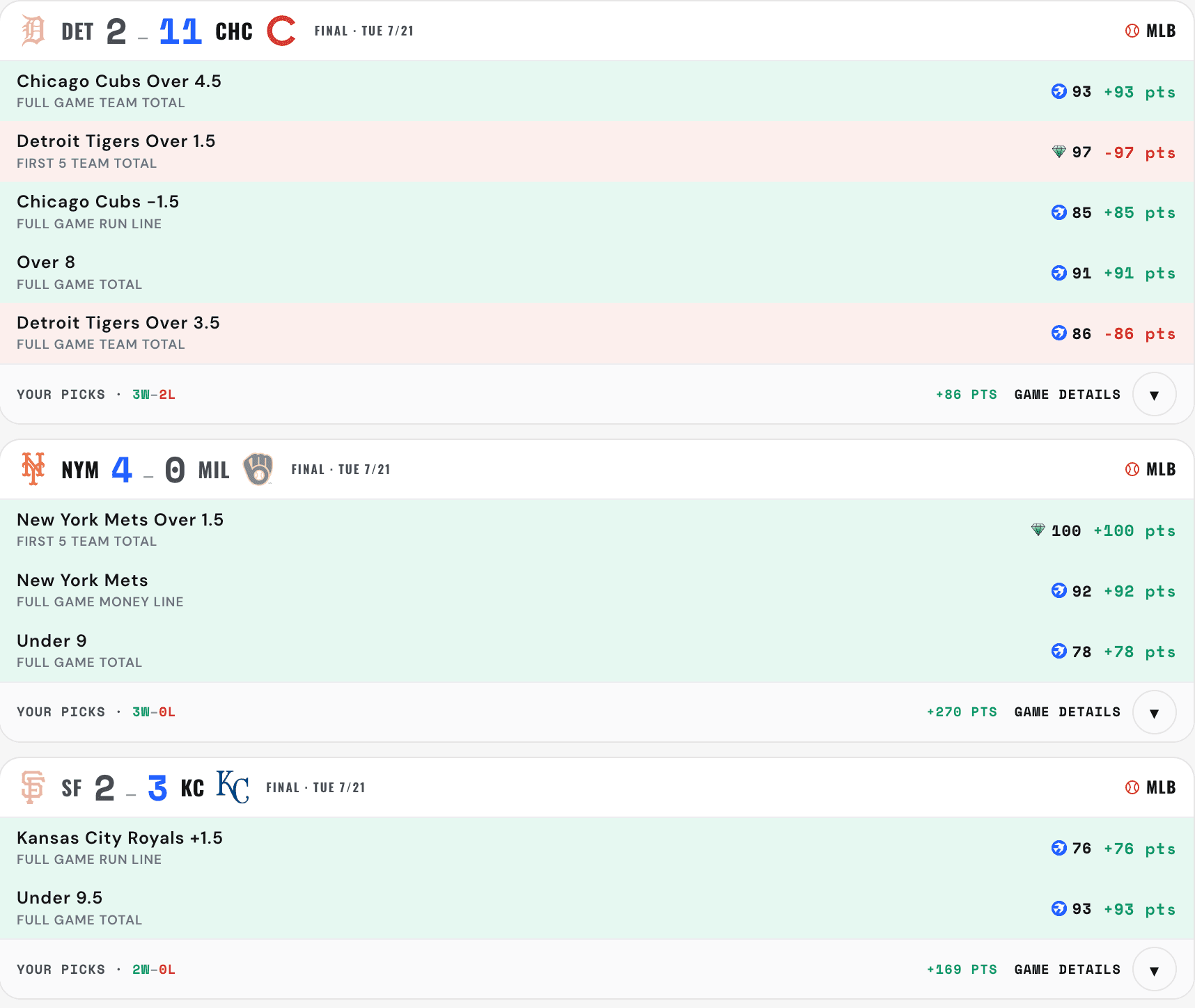Click the New York Mets logo
Screen dimensions: 1195x1008
(33, 469)
